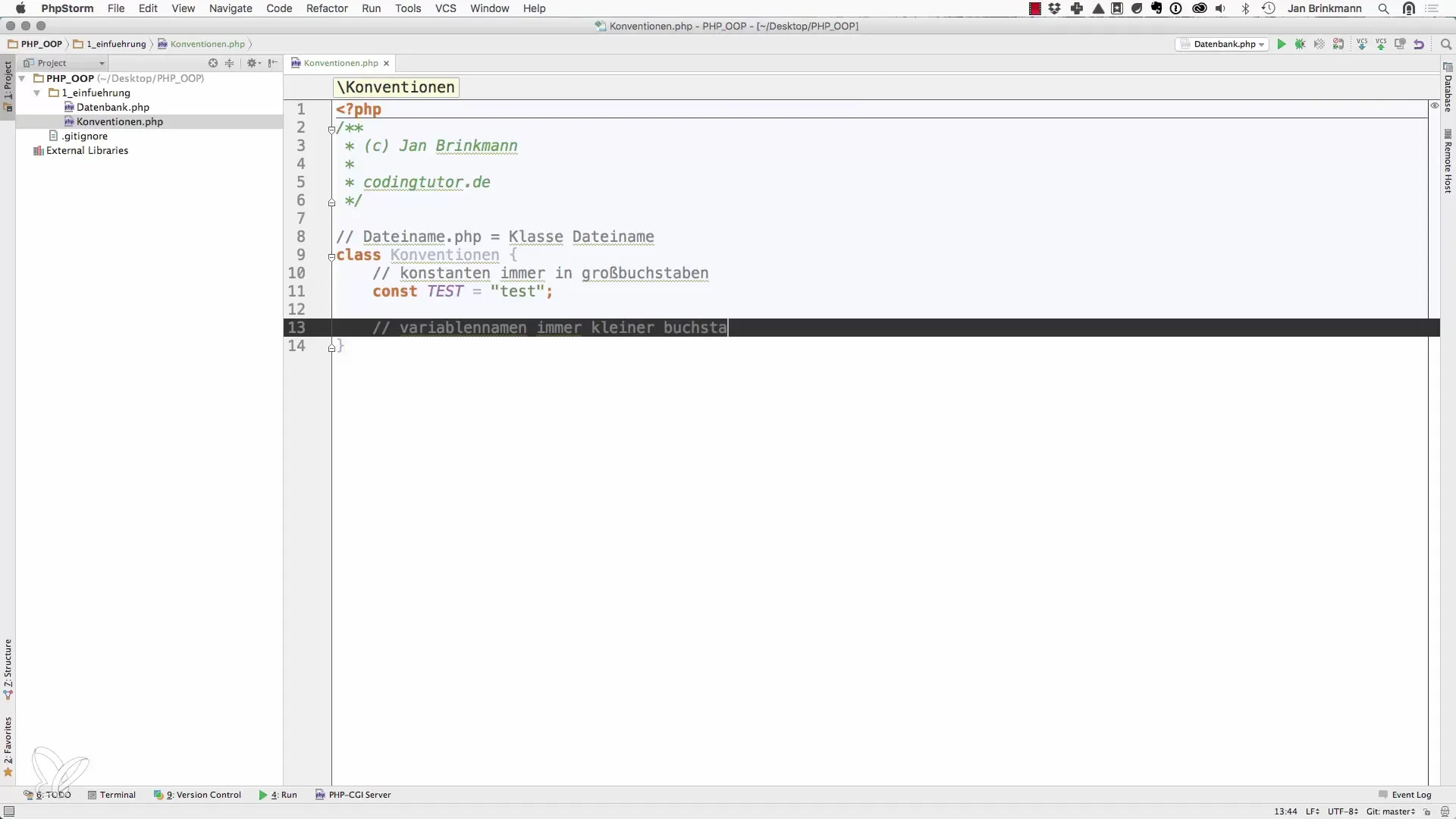Image resolution: width=1456 pixels, height=819 pixels.
Task: Open the Tools menu
Action: (x=408, y=8)
